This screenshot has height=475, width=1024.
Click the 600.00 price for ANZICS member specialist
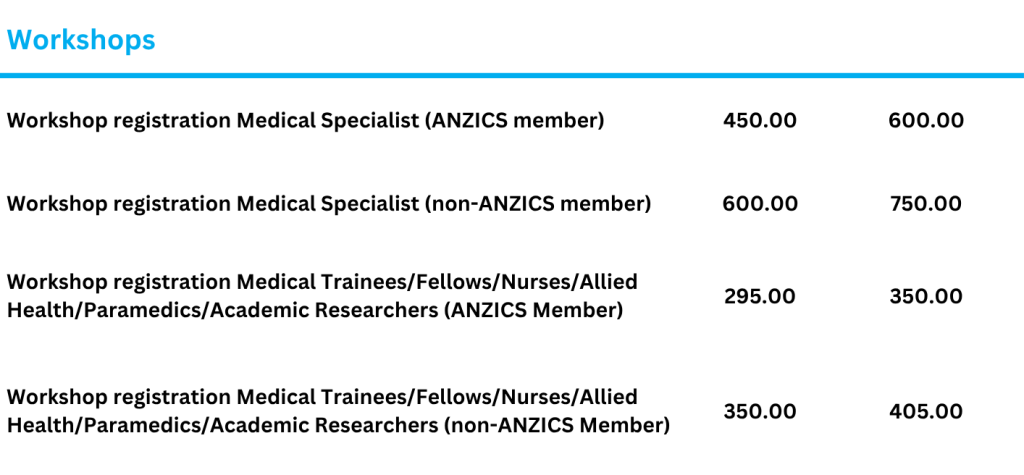coord(926,121)
